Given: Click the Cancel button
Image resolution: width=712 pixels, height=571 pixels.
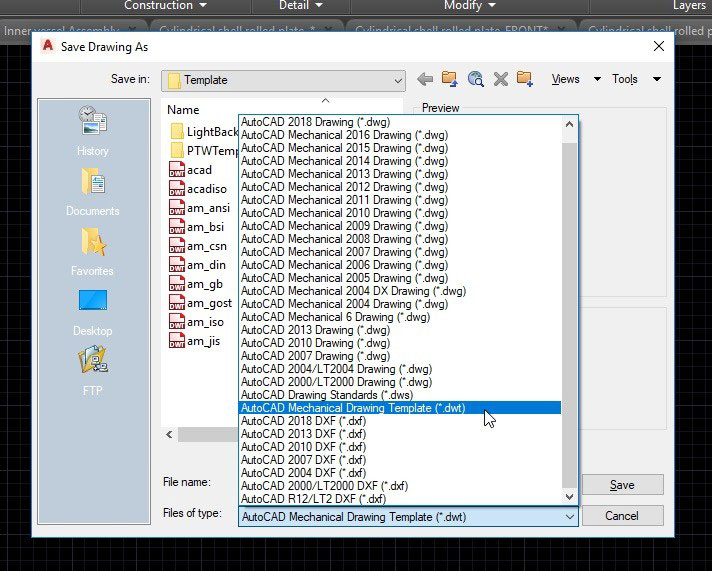Looking at the screenshot, I should pos(622,516).
